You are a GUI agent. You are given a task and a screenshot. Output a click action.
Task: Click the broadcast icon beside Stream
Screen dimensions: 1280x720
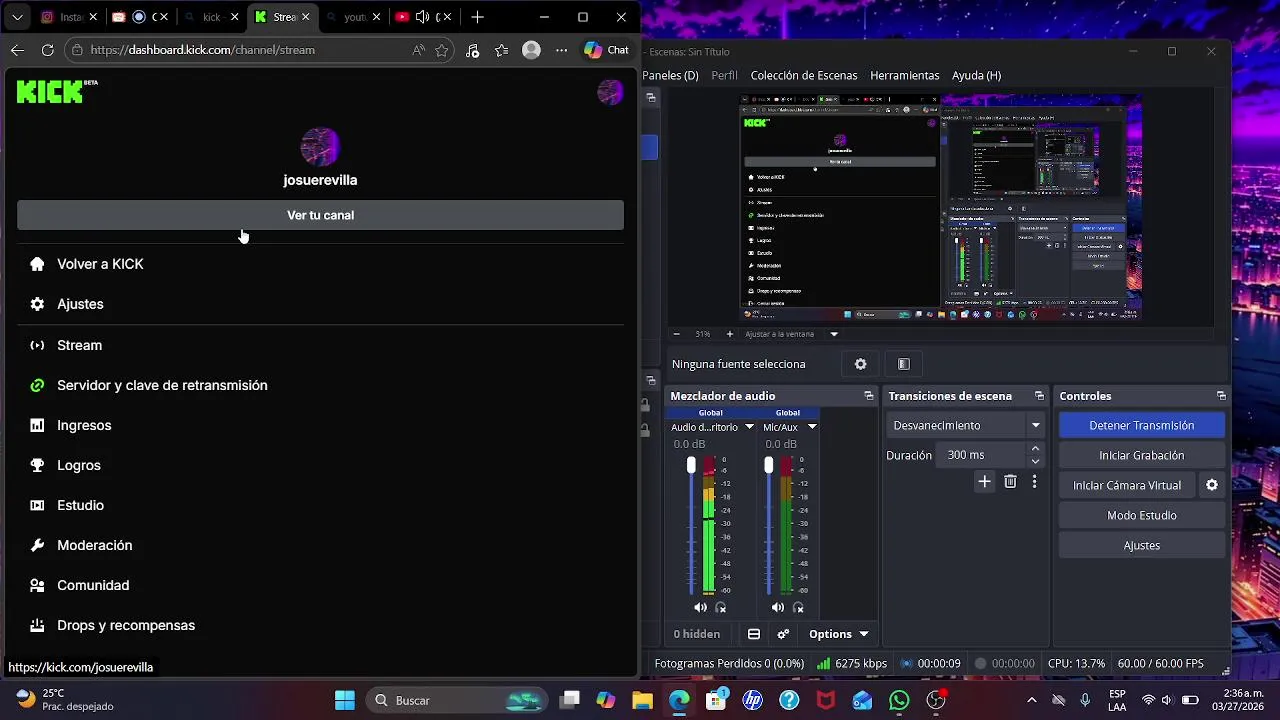[x=37, y=345]
